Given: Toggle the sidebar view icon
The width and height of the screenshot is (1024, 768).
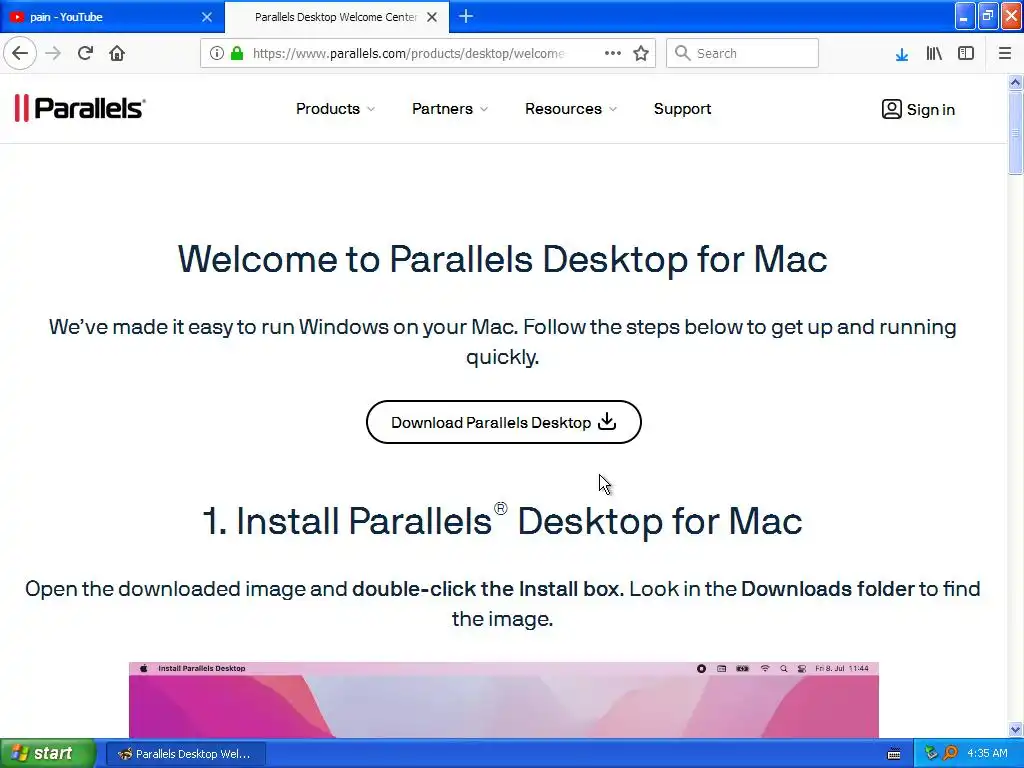Looking at the screenshot, I should pyautogui.click(x=966, y=53).
